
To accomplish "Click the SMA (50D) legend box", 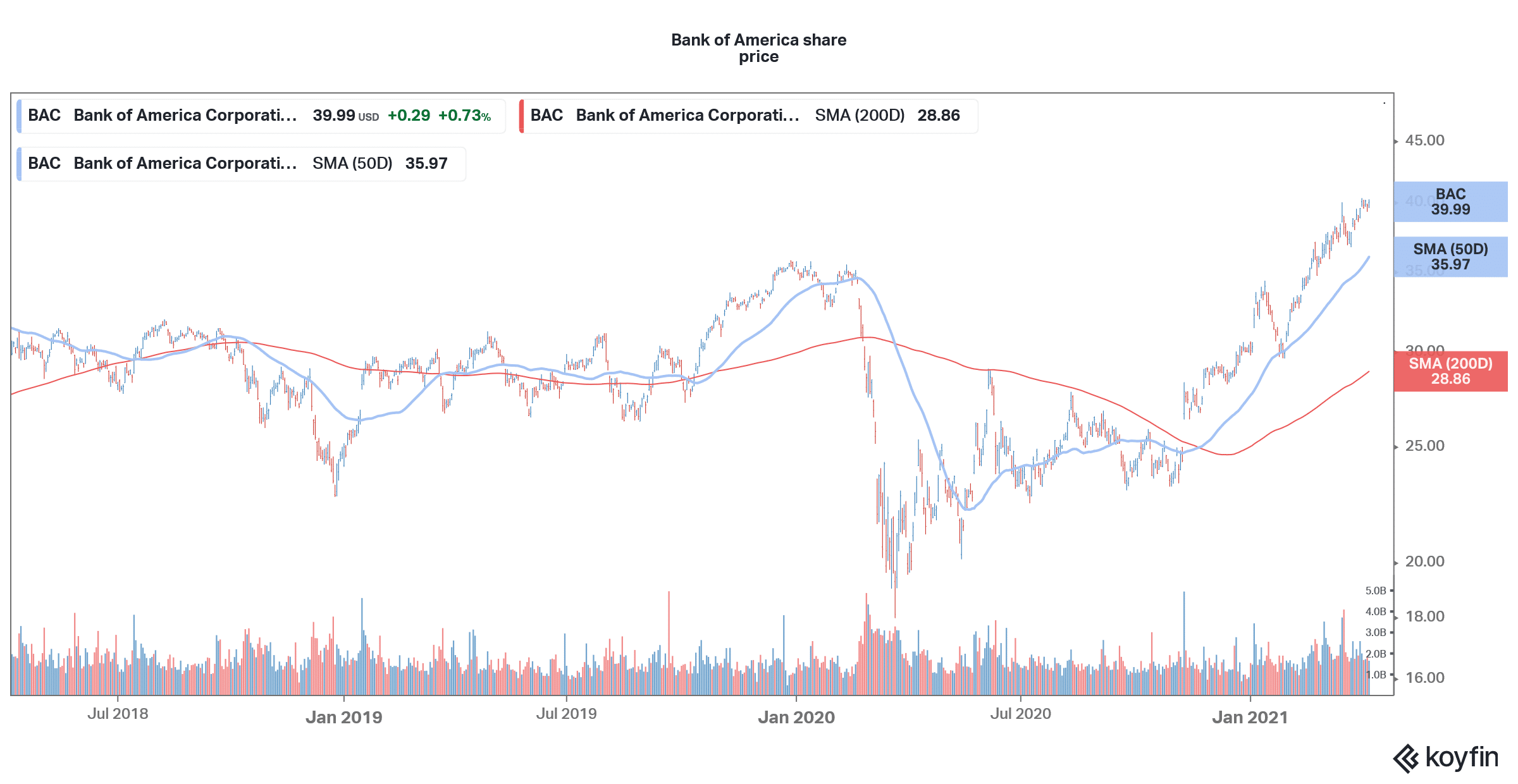I will pyautogui.click(x=241, y=164).
